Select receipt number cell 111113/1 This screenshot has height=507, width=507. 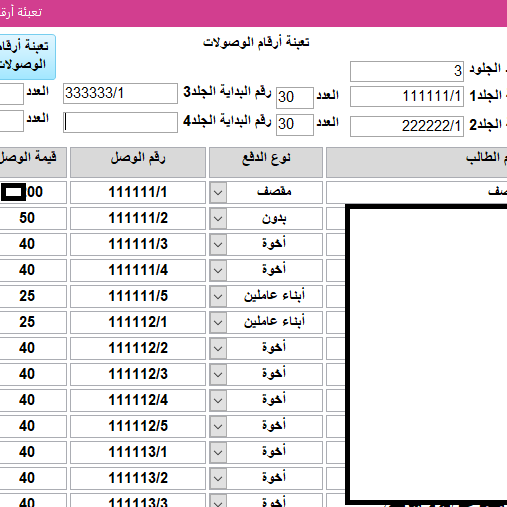pos(138,452)
